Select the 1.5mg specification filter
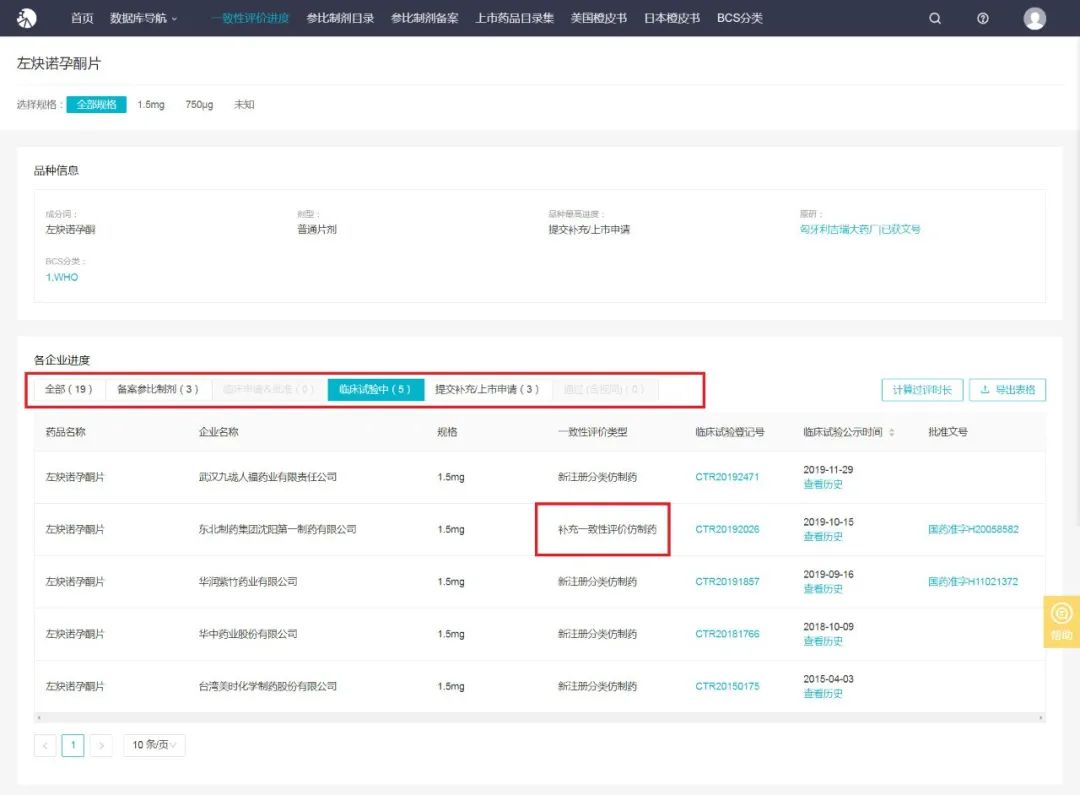This screenshot has width=1080, height=795. pyautogui.click(x=151, y=105)
